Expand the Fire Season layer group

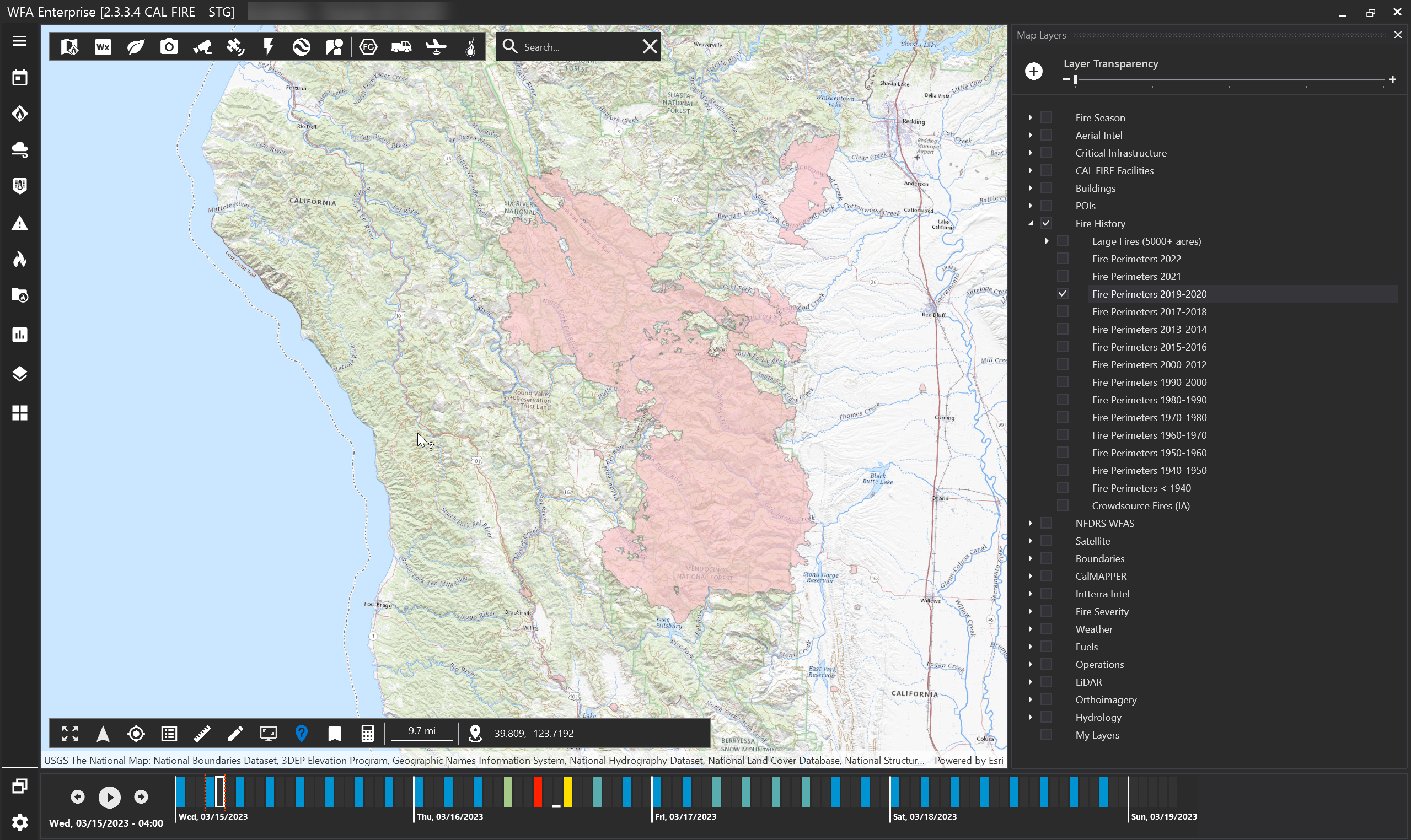pyautogui.click(x=1031, y=118)
